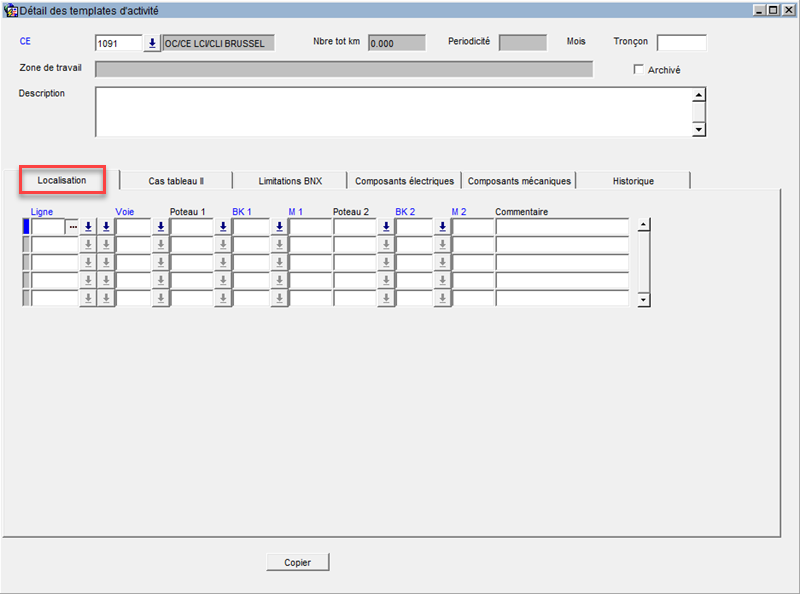Click the CE code field containing 1091
Image resolution: width=800 pixels, height=594 pixels.
(118, 43)
